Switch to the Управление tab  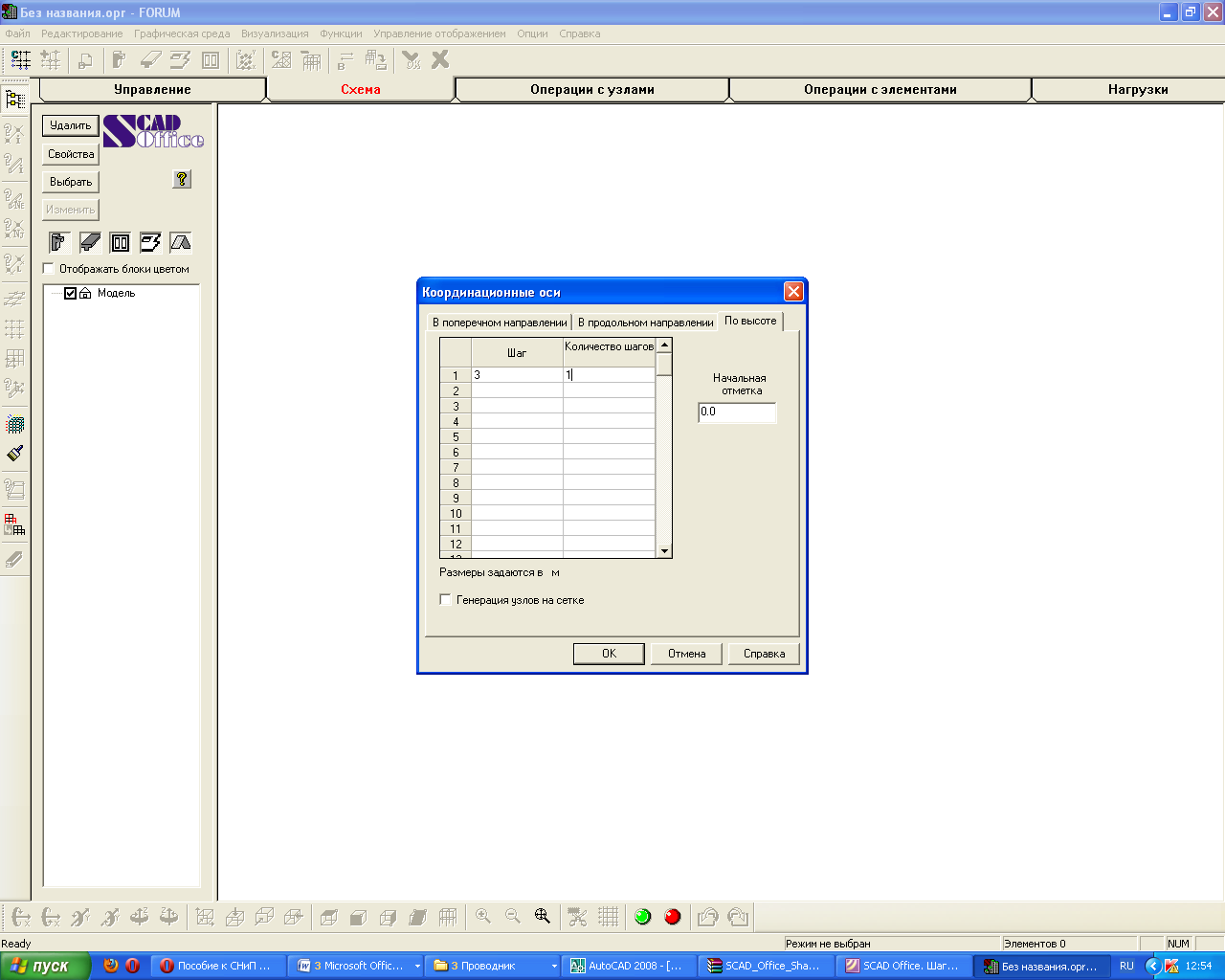click(152, 89)
